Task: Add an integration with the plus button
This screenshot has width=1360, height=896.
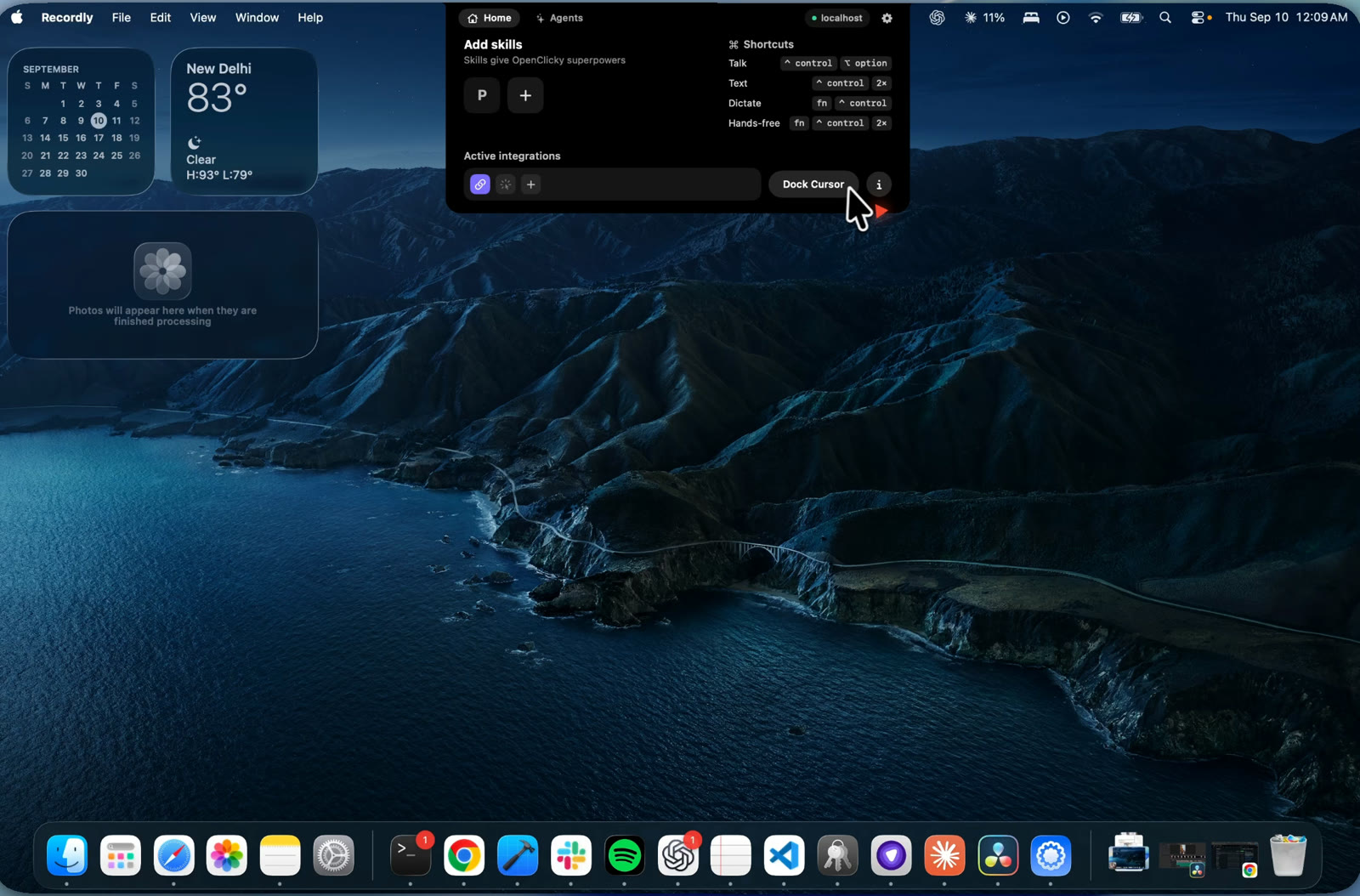Action: 530,184
